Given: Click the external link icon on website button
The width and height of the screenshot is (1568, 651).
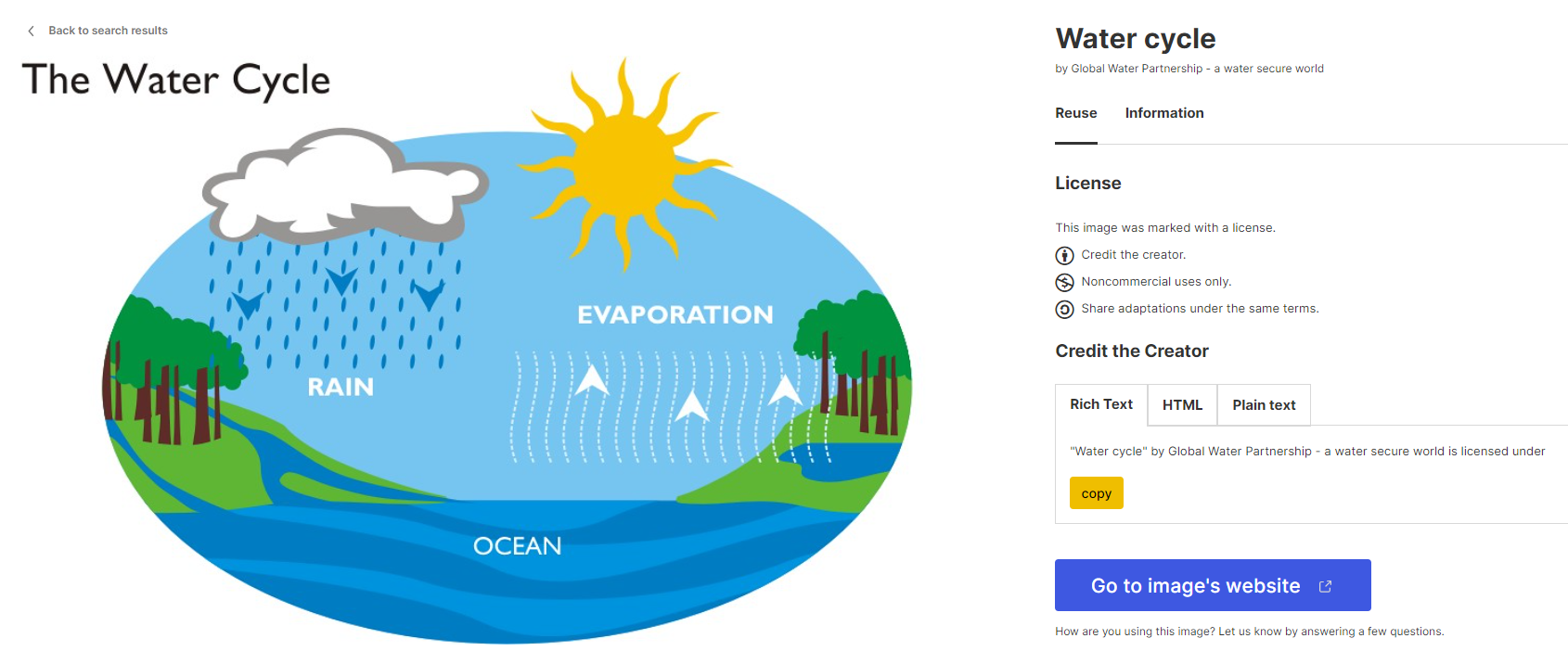Looking at the screenshot, I should point(1325,585).
